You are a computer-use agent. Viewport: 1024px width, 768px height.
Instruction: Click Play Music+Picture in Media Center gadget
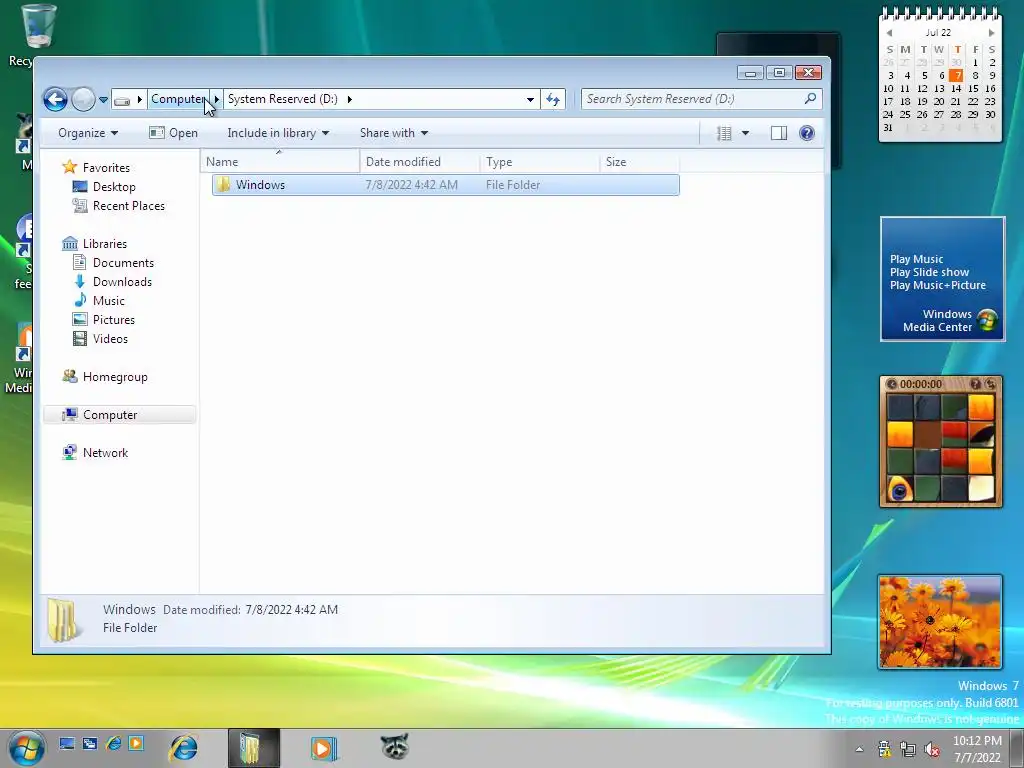tap(938, 285)
